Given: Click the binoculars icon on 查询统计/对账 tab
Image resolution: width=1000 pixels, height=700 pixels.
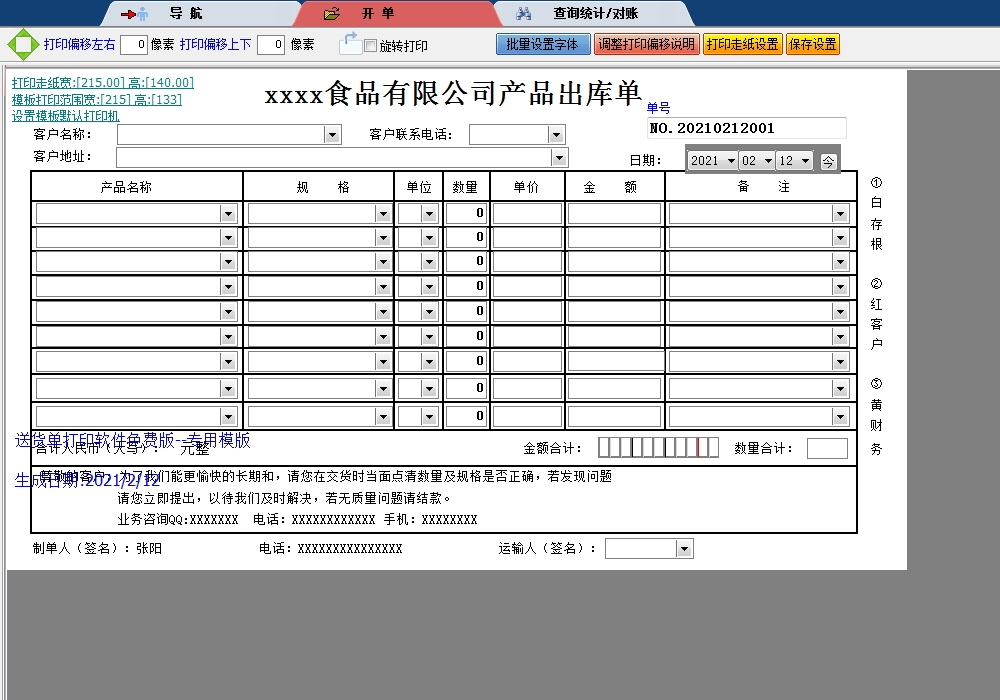Looking at the screenshot, I should click(524, 13).
